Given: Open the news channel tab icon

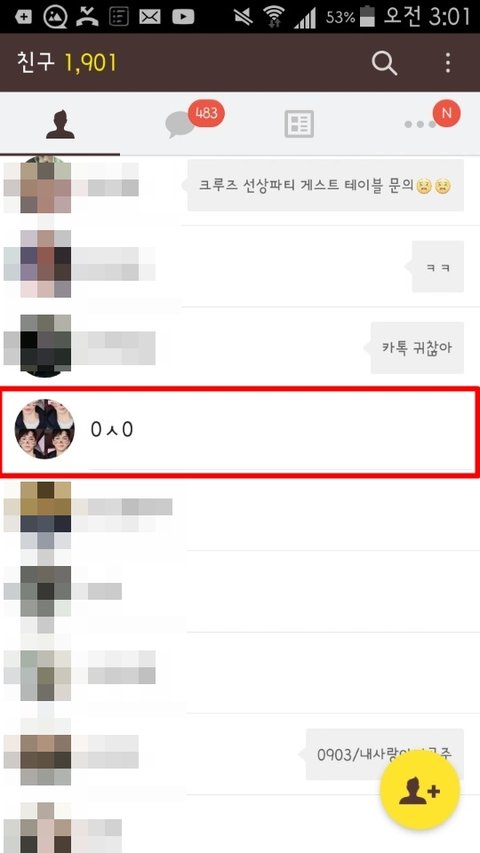Looking at the screenshot, I should click(x=299, y=124).
